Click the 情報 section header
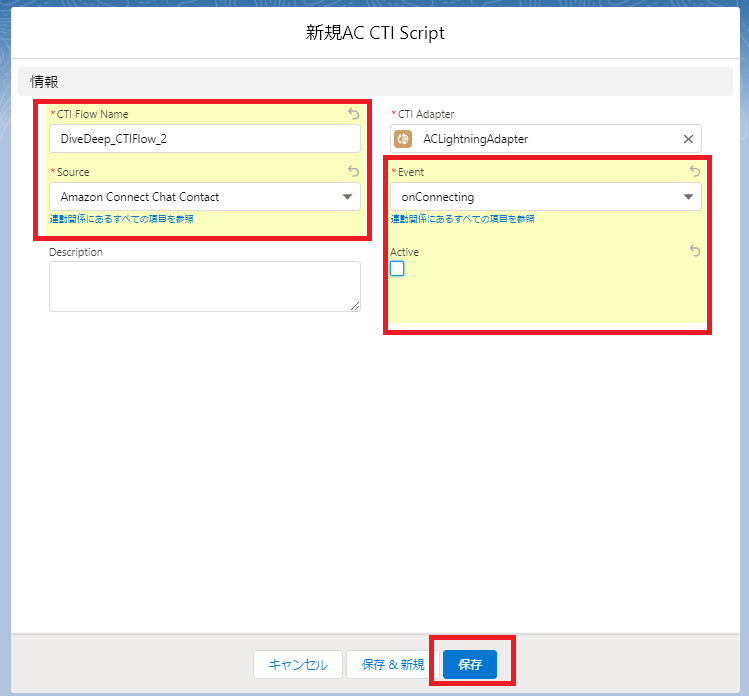 (375, 82)
